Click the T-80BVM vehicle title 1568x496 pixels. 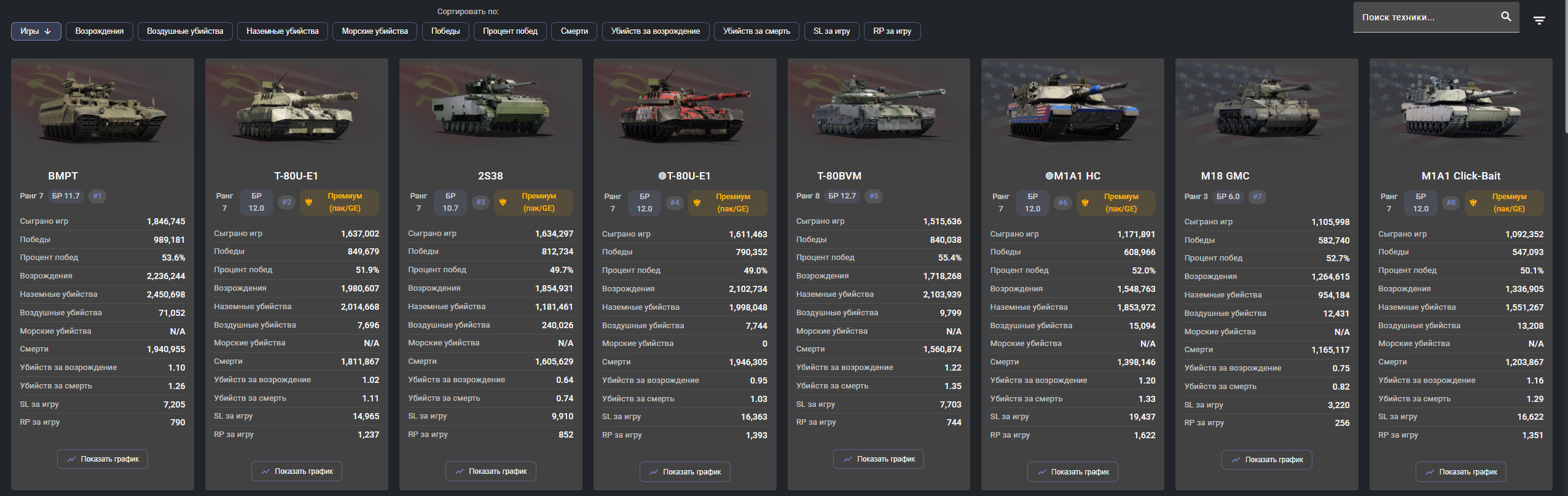(839, 176)
